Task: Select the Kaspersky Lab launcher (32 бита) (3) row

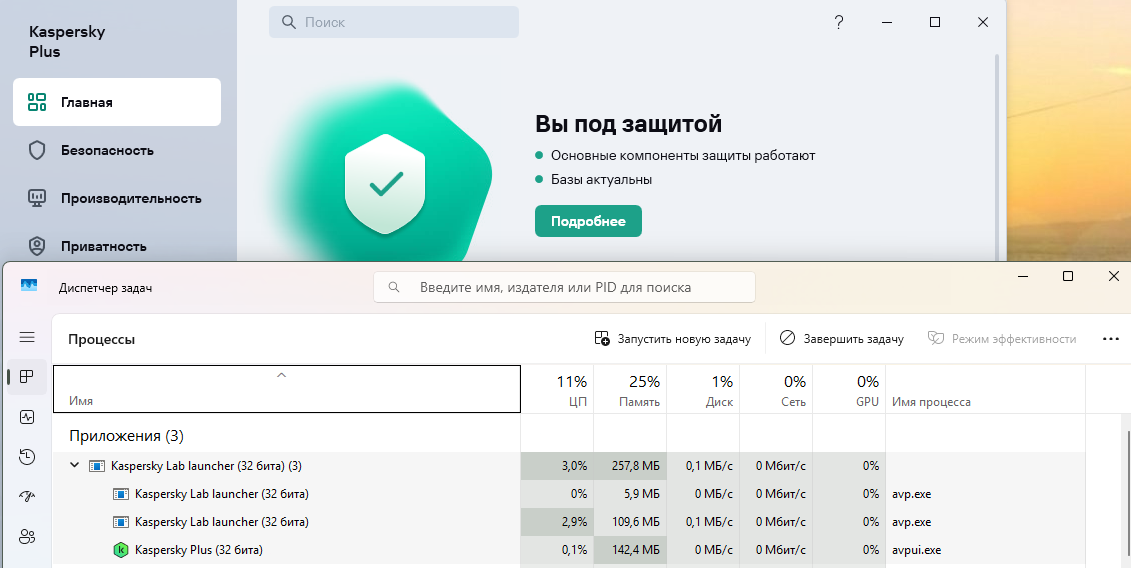Action: tap(568, 466)
